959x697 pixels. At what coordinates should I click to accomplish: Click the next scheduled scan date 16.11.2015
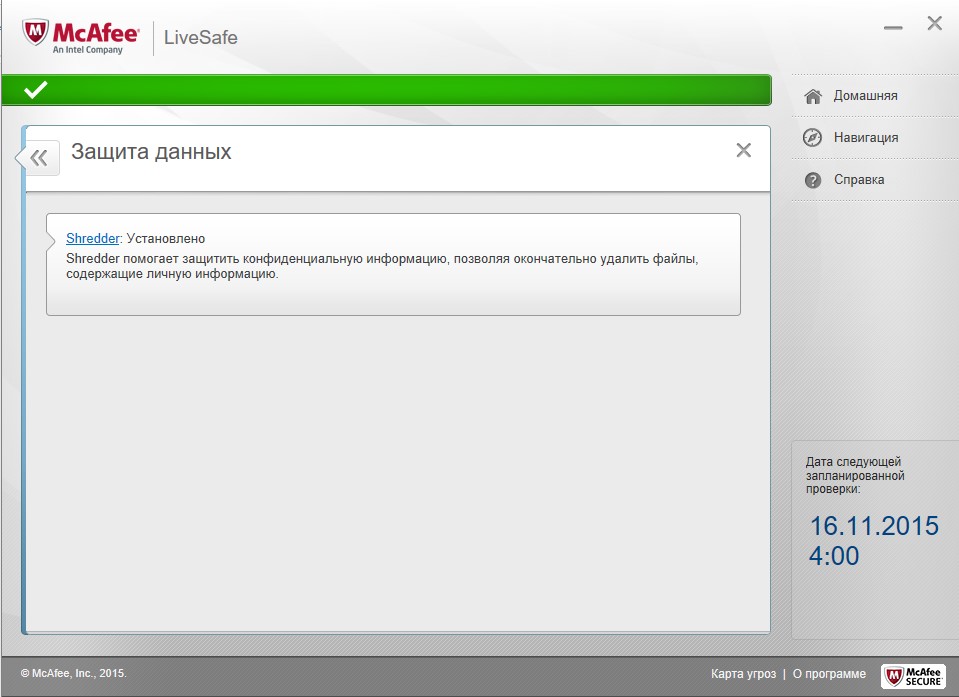point(874,526)
